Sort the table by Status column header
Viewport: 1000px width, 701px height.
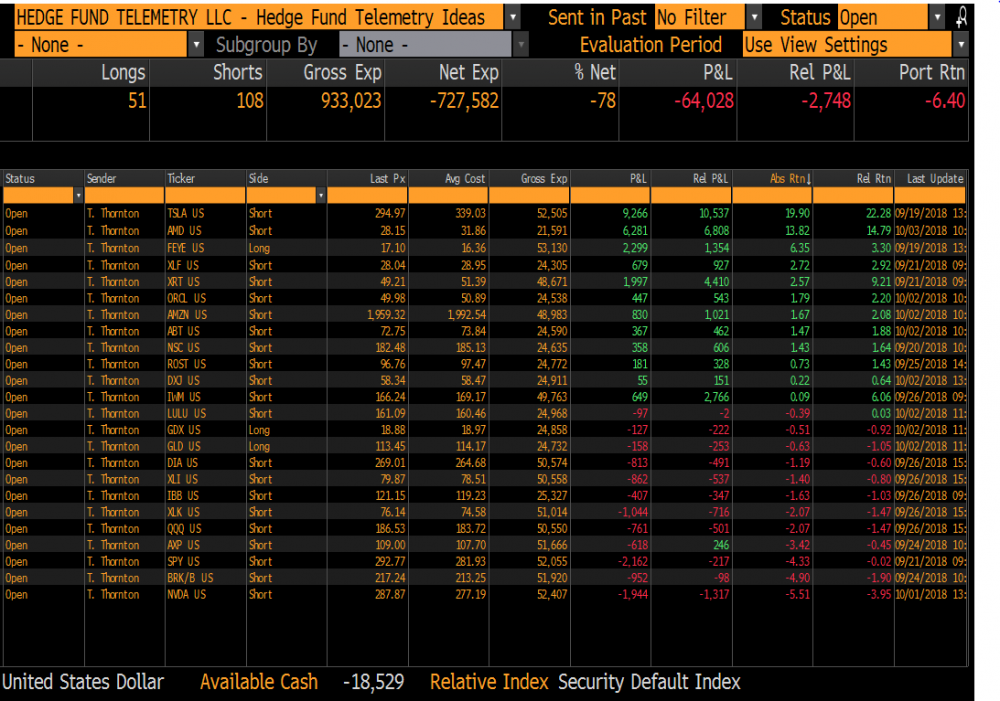[20, 179]
